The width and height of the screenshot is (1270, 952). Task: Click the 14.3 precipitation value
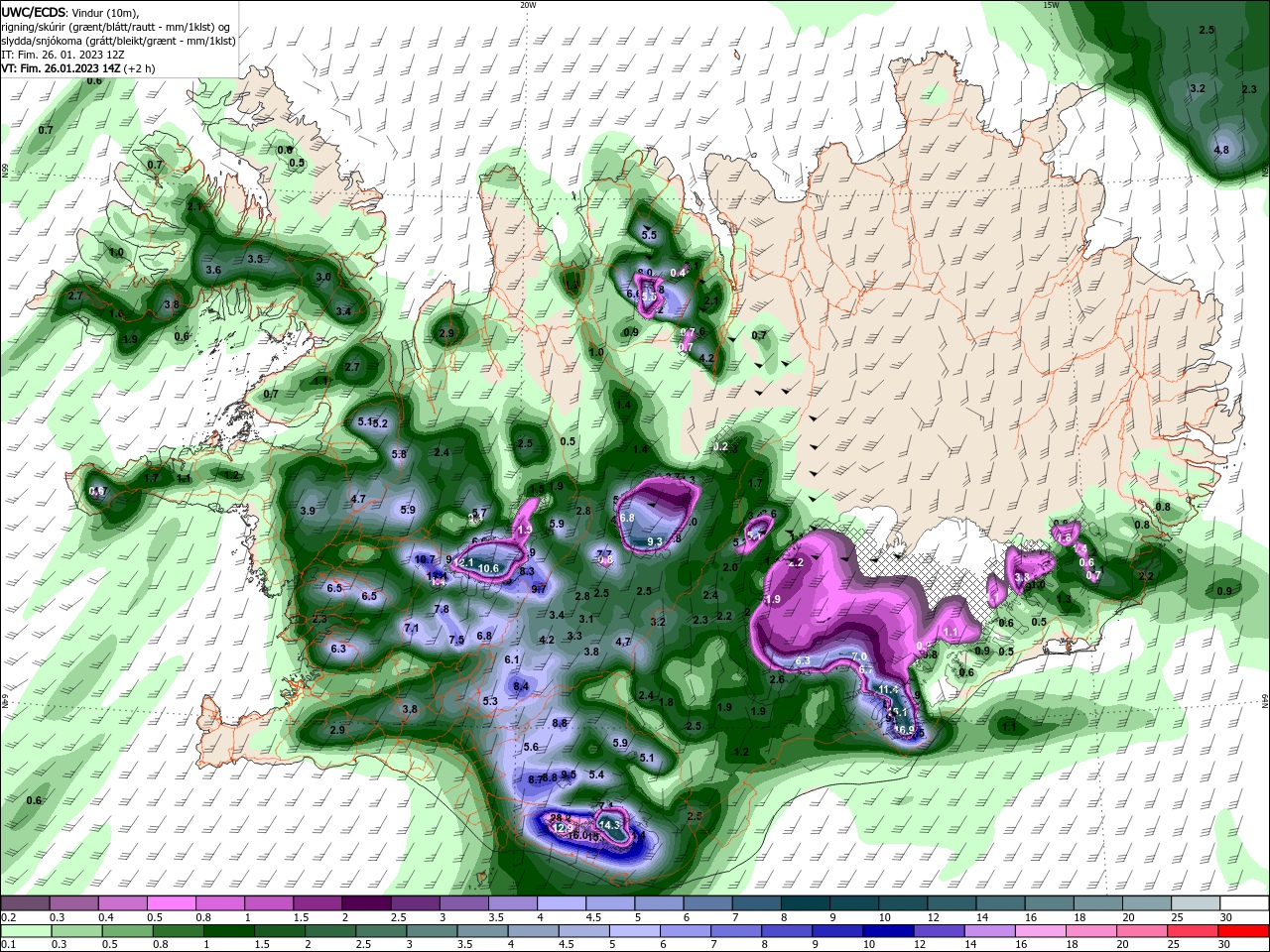tap(609, 825)
